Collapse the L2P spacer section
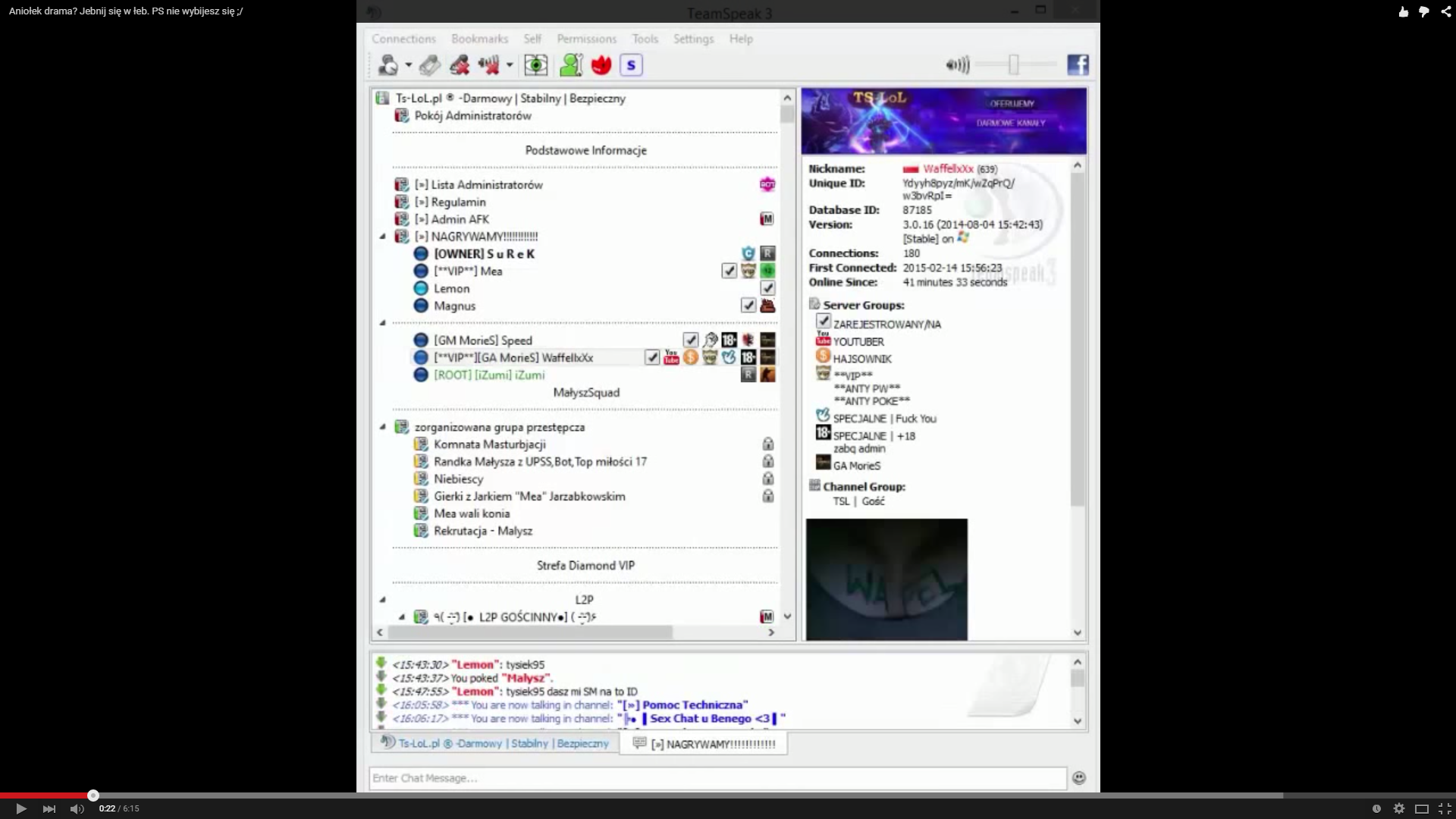 [x=382, y=600]
